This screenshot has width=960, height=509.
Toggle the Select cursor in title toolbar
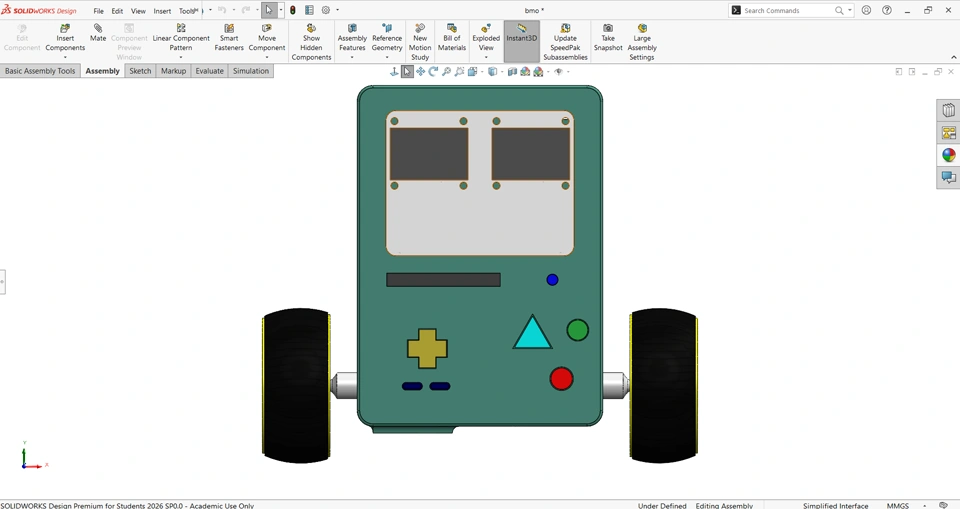pyautogui.click(x=269, y=10)
